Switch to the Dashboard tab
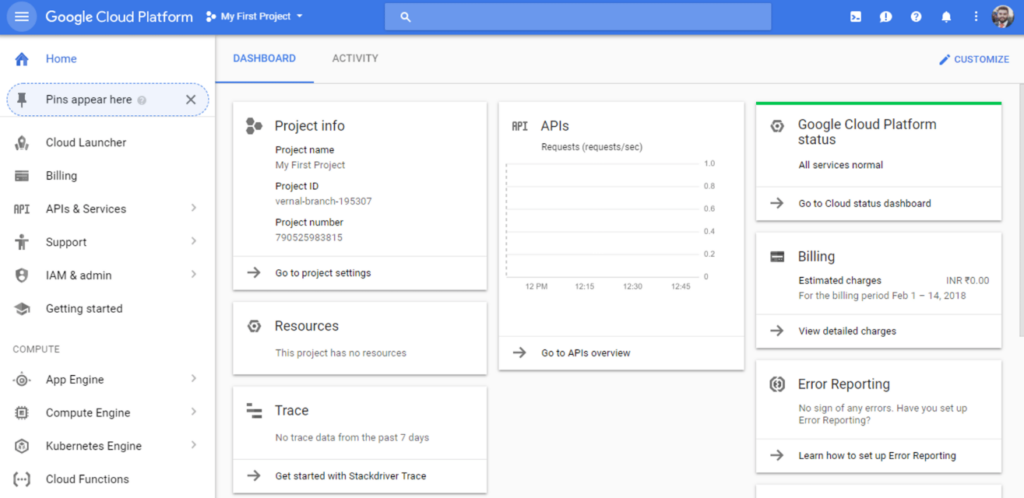Screen dimensions: 1024x498 (x=264, y=59)
